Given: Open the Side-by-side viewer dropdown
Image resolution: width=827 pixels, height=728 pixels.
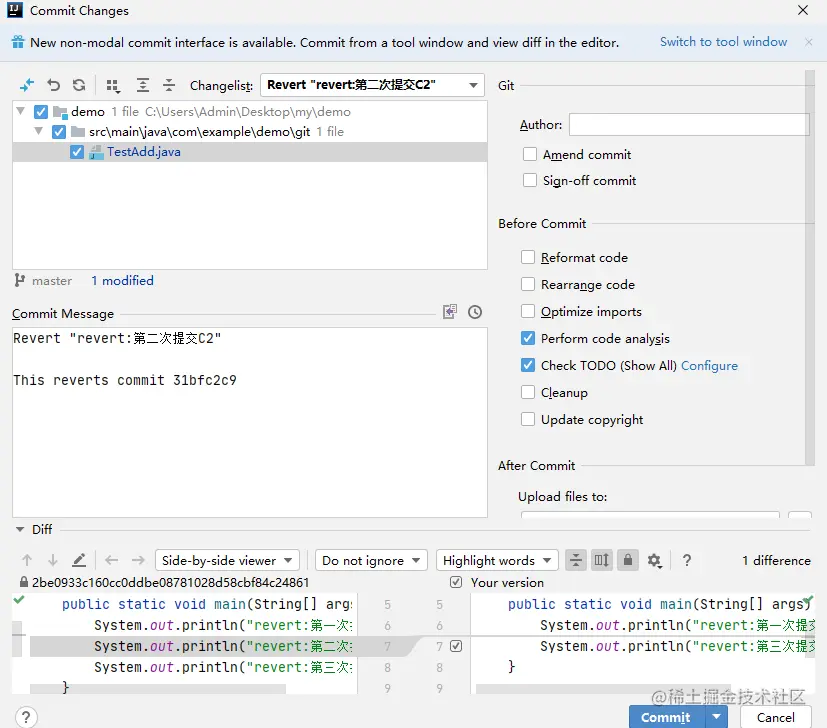Looking at the screenshot, I should pyautogui.click(x=227, y=560).
